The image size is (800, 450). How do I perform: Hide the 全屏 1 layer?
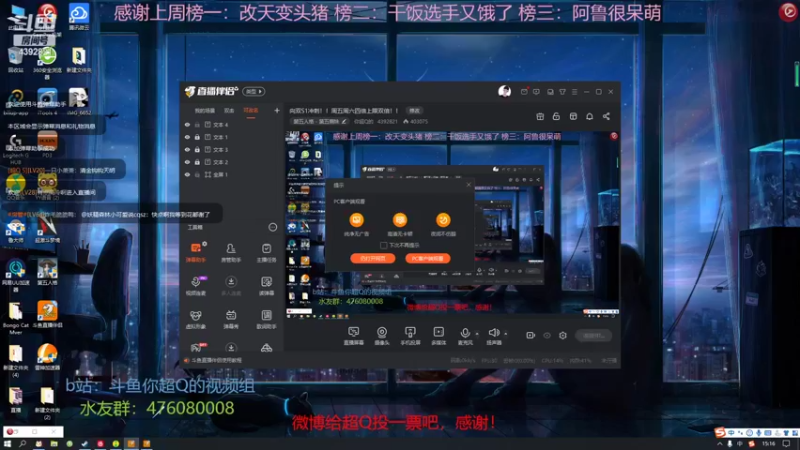click(x=187, y=174)
